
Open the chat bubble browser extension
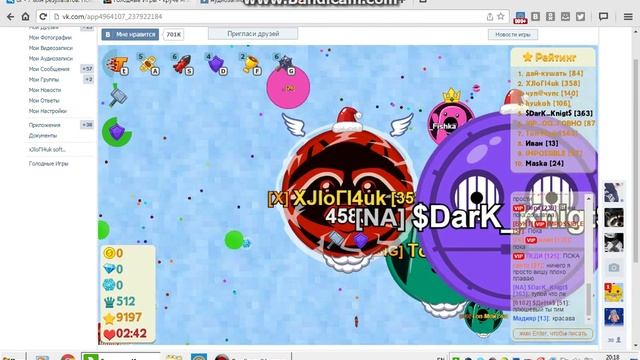coord(603,17)
